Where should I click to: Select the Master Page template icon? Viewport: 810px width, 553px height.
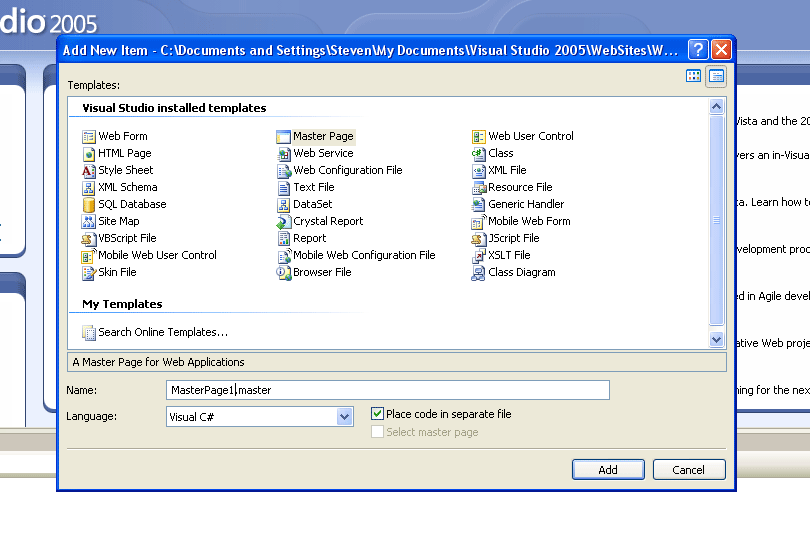click(284, 136)
